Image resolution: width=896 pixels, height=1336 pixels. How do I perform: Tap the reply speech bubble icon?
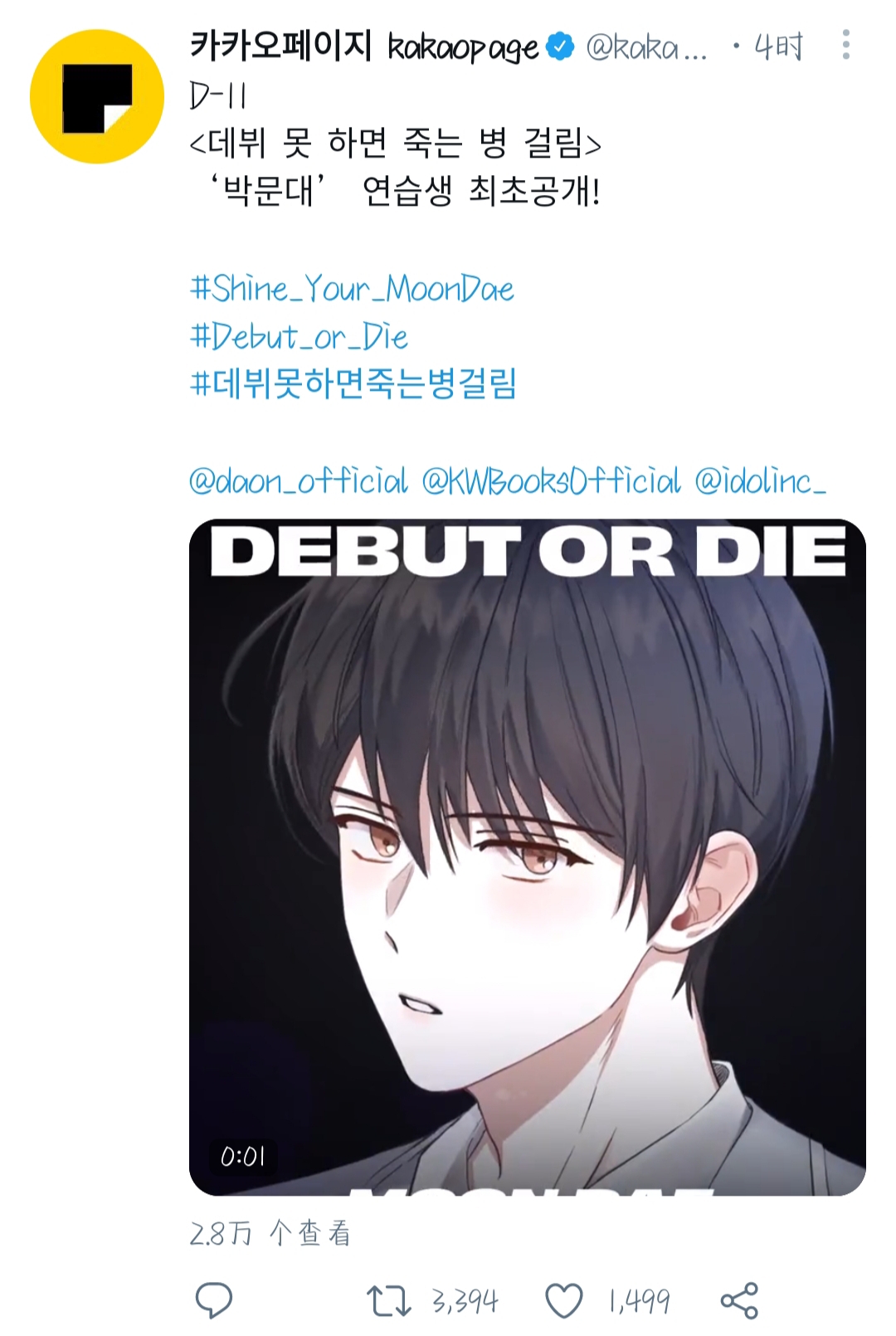click(x=214, y=1299)
